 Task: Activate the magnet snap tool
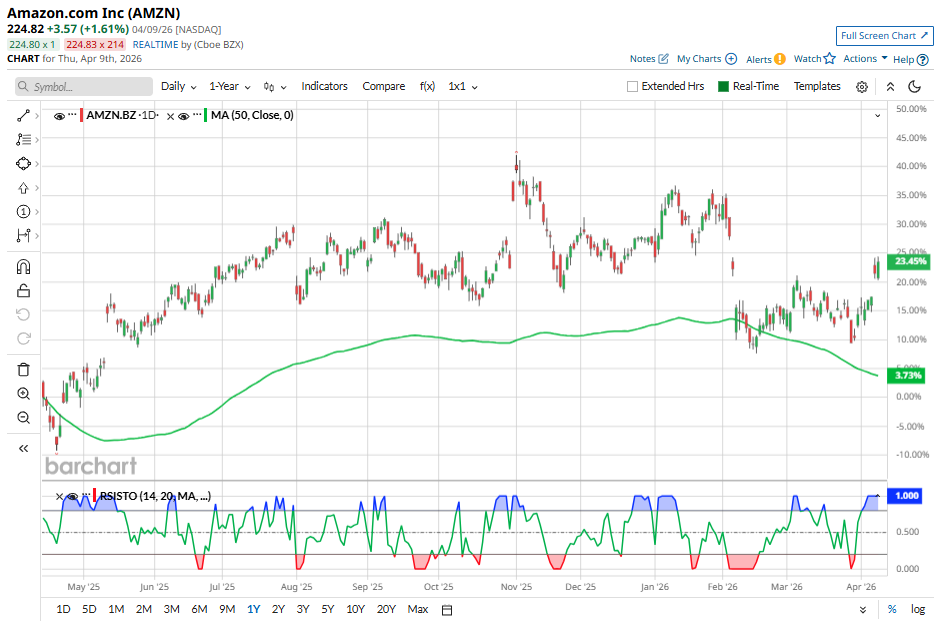click(23, 266)
